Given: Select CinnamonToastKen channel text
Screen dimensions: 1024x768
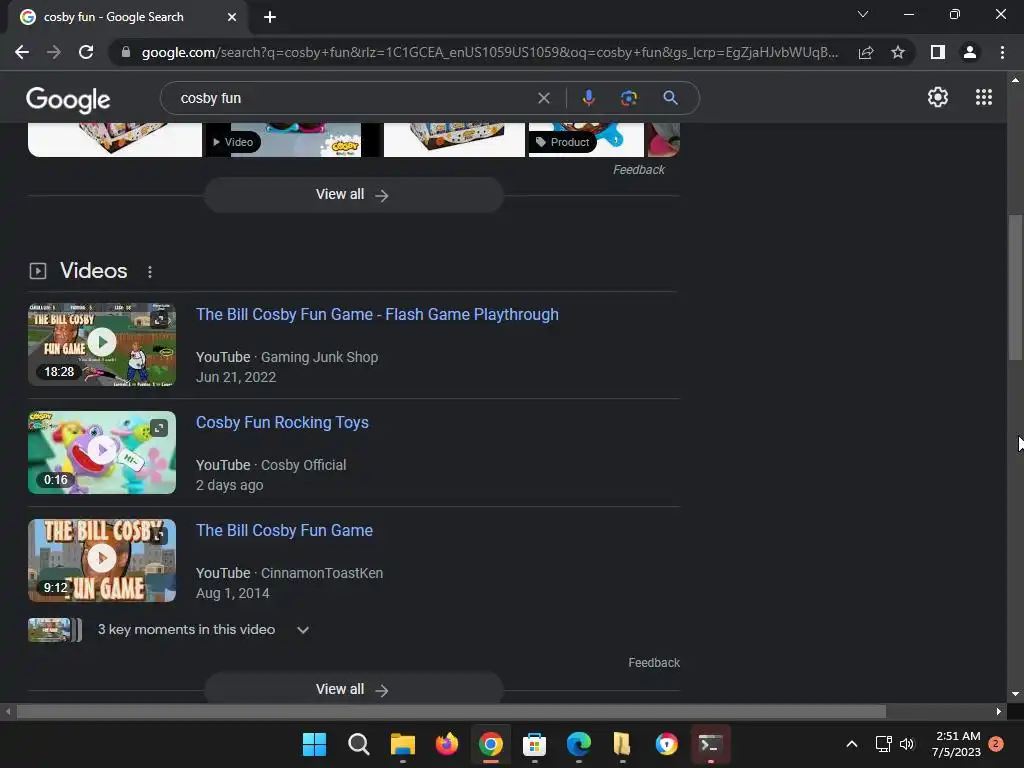Looking at the screenshot, I should tap(322, 573).
